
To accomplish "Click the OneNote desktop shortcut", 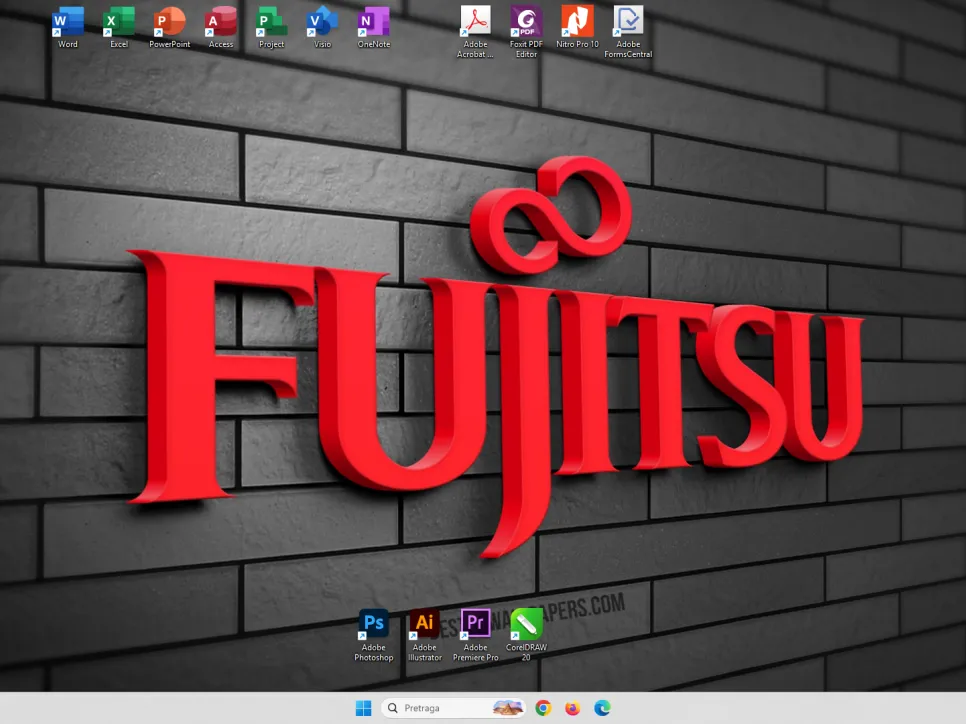I will point(373,26).
